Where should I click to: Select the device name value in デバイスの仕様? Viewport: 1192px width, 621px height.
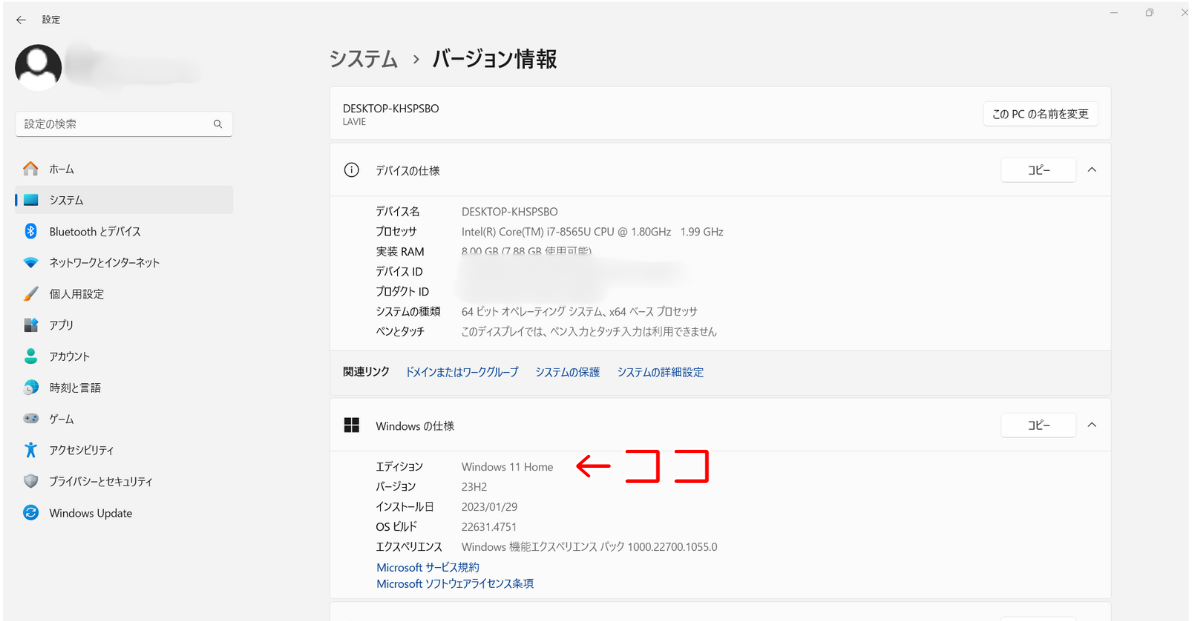click(x=509, y=211)
